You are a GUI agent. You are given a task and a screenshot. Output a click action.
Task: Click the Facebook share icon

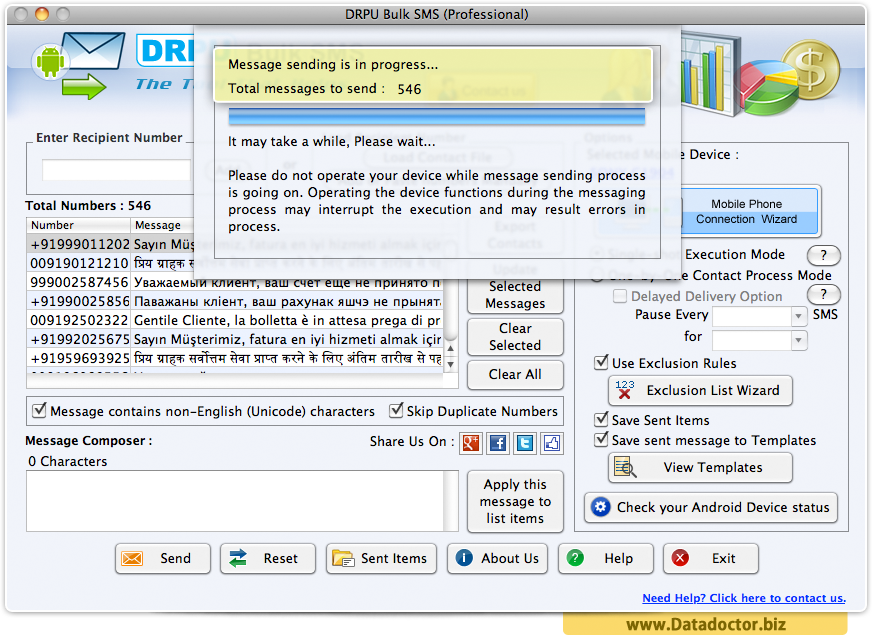(498, 443)
